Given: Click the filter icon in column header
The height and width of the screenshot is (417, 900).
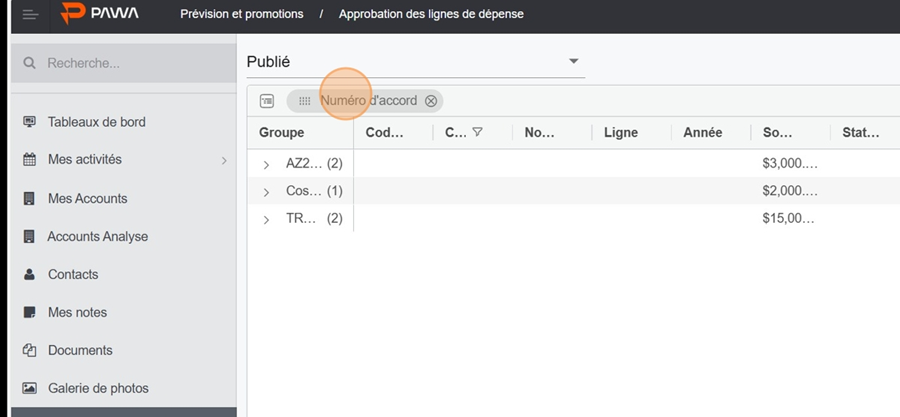Looking at the screenshot, I should tap(476, 132).
